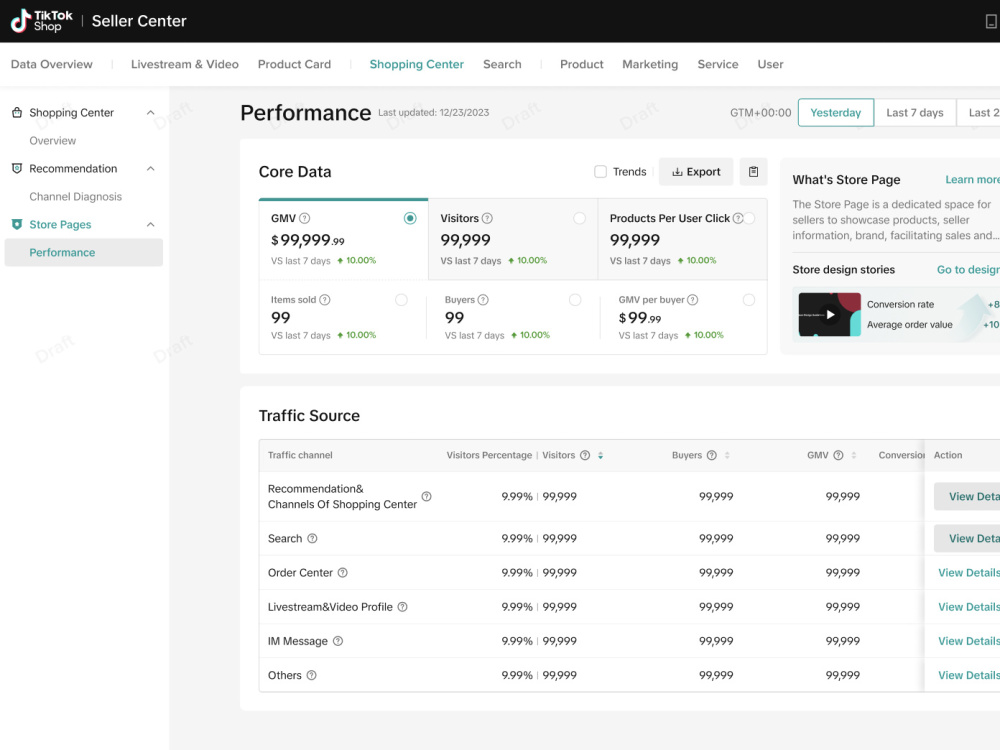Click the Recommendation shield icon in sidebar
Screen dimensions: 1000x750
[17, 168]
